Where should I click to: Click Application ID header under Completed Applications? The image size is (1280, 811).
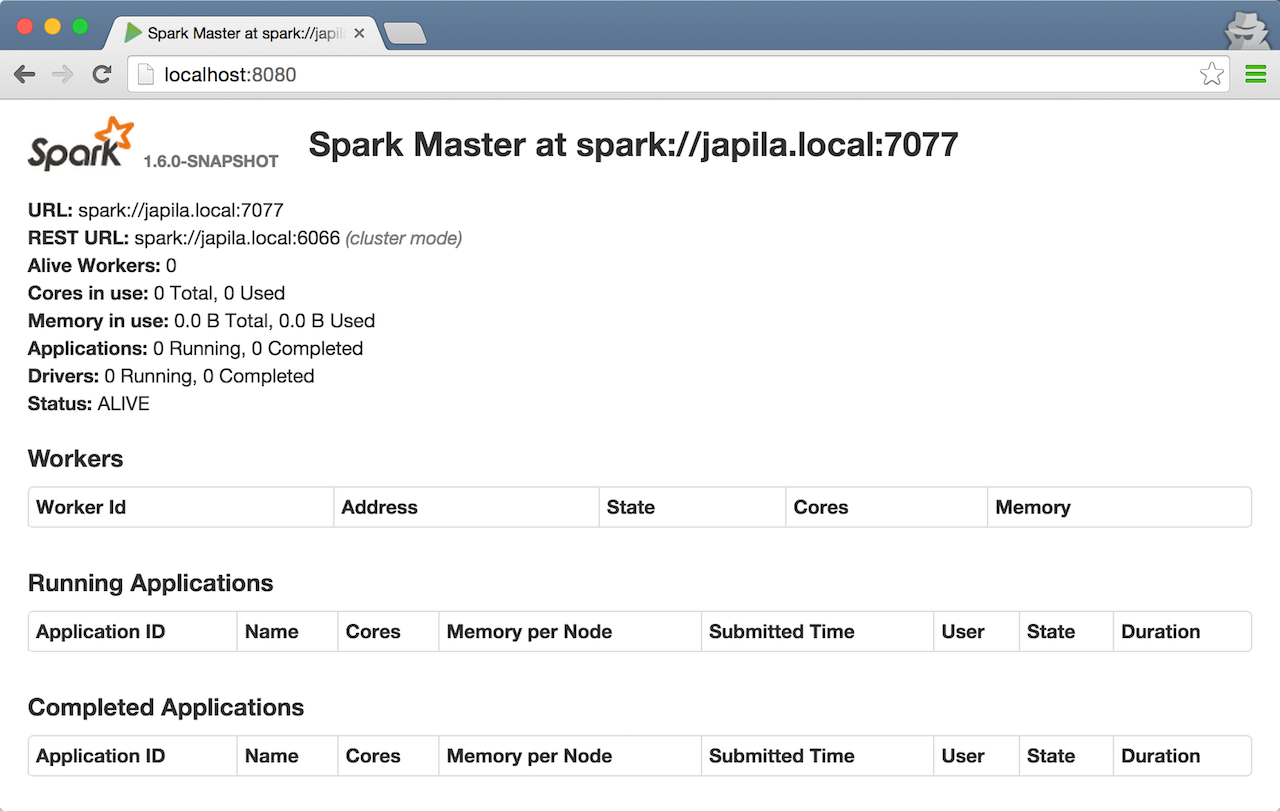[100, 756]
